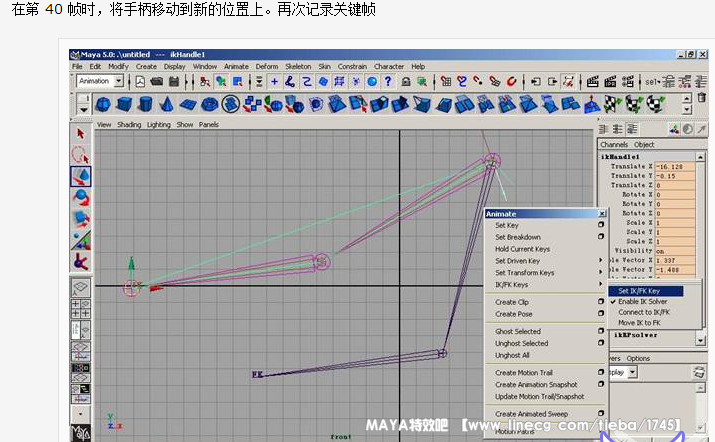This screenshot has width=715, height=442.
Task: Choose Move IK to FK
Action: click(639, 322)
